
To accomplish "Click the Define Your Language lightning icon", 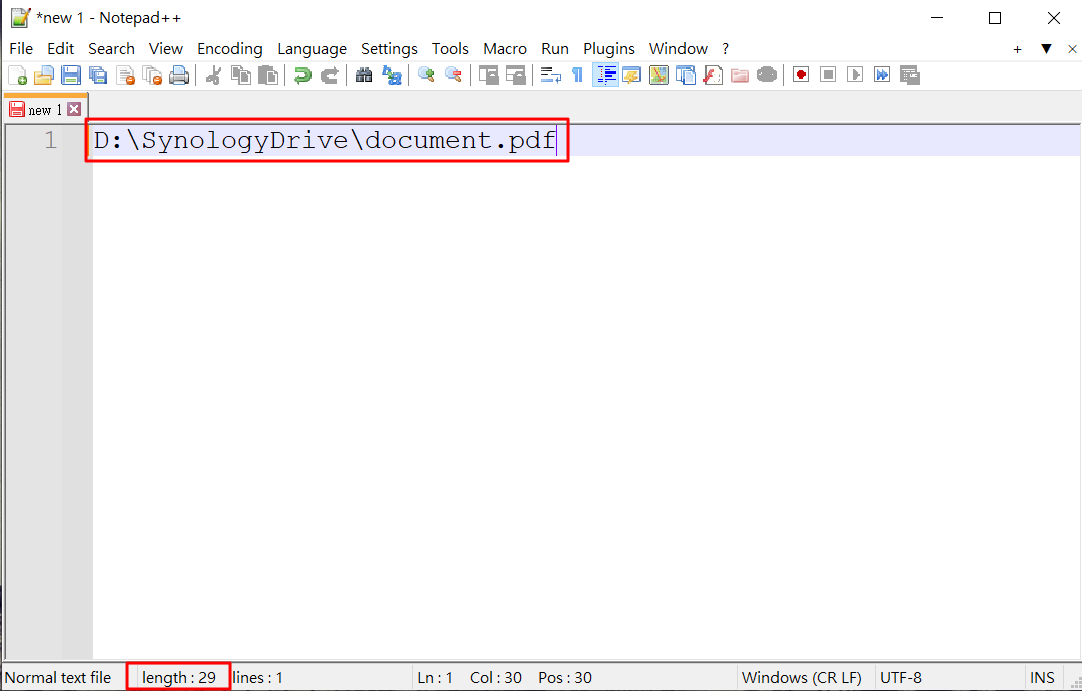I will 631,75.
